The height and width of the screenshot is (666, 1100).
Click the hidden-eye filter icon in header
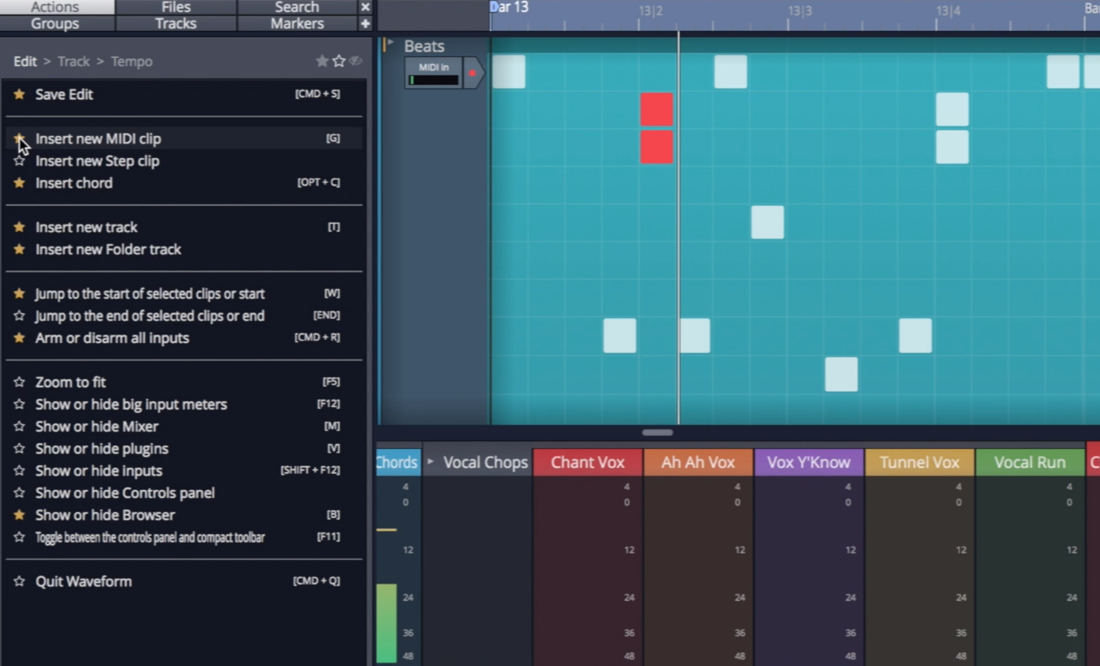[356, 61]
